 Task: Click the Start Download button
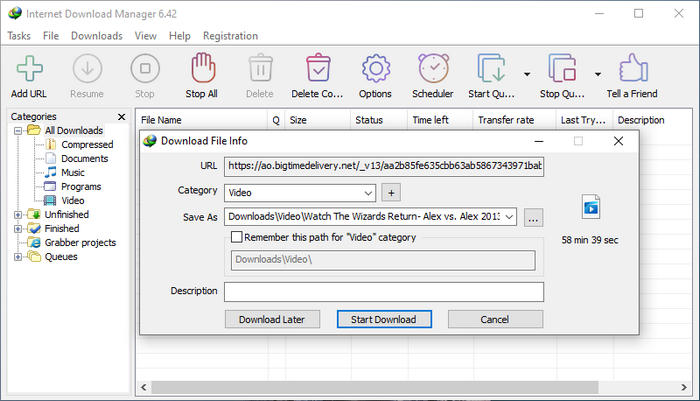(x=384, y=319)
